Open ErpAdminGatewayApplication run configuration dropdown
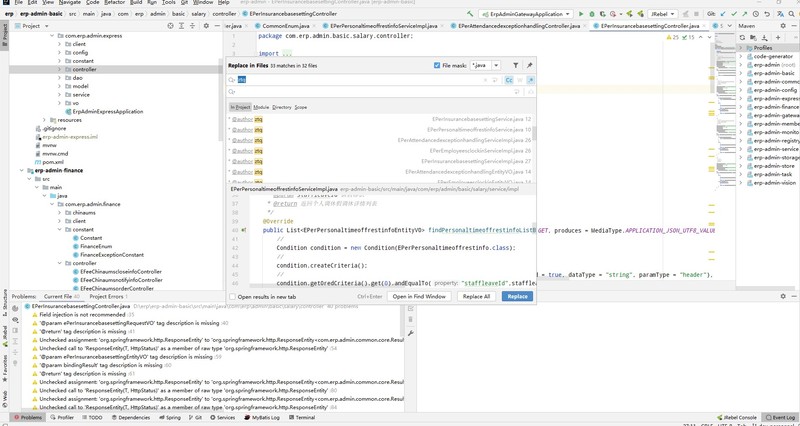 526,14
